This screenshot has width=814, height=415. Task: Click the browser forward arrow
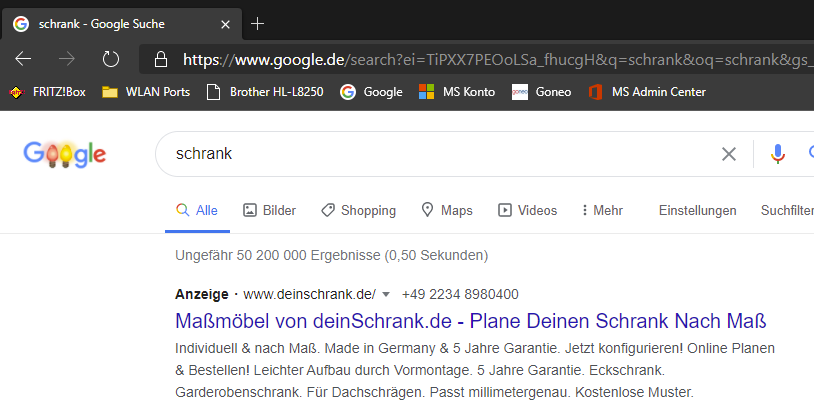coord(66,59)
